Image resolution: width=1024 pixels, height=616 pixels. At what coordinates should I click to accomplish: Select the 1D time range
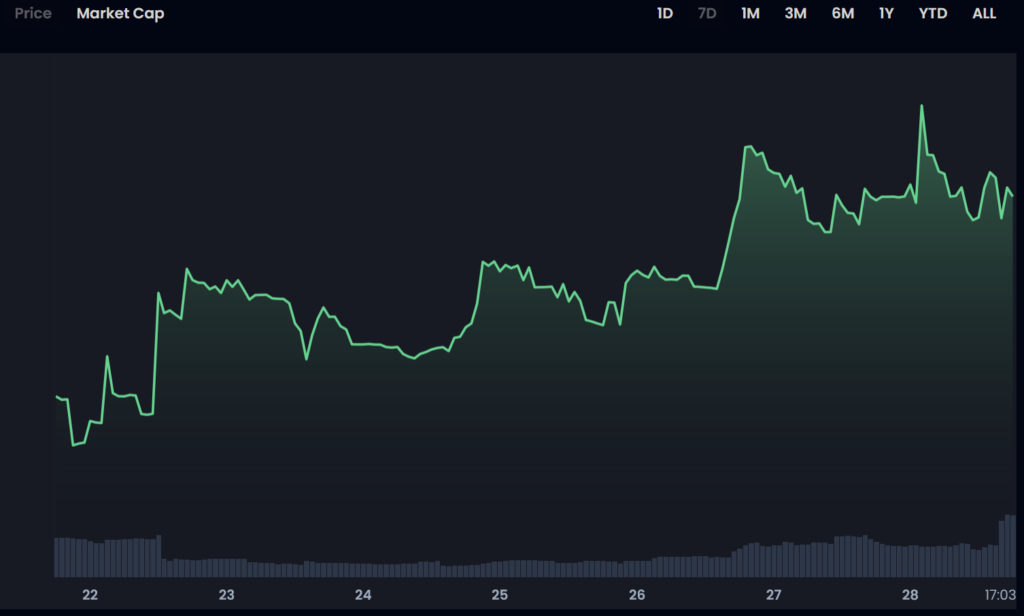click(665, 14)
